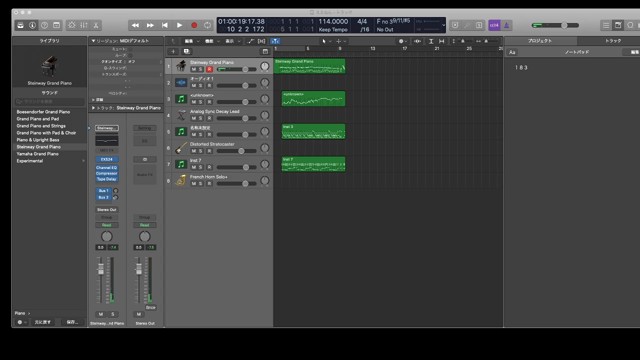Solo the Steinway Grand Piano track
This screenshot has height=360, width=640.
pos(200,69)
